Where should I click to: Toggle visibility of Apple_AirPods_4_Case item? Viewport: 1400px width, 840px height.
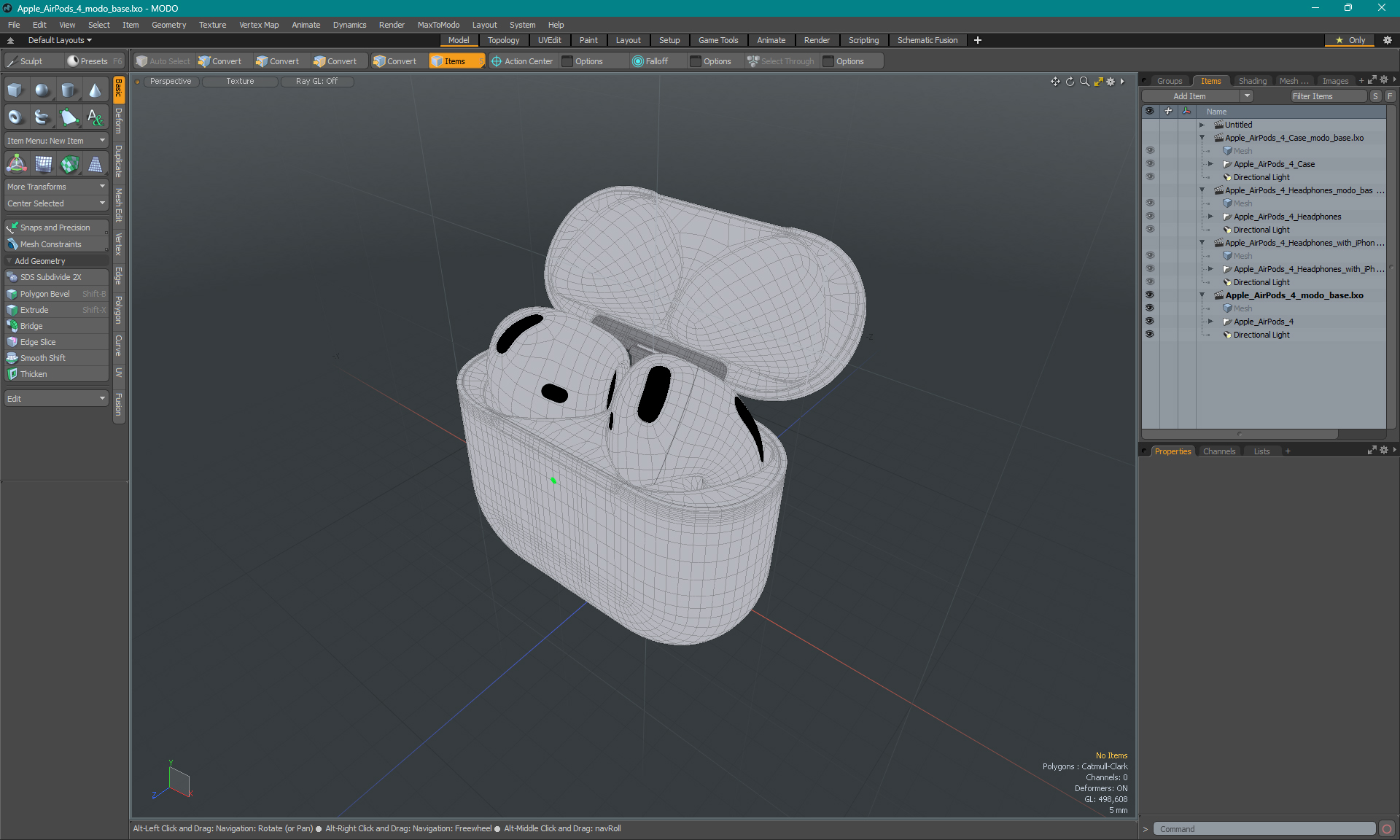coord(1150,164)
